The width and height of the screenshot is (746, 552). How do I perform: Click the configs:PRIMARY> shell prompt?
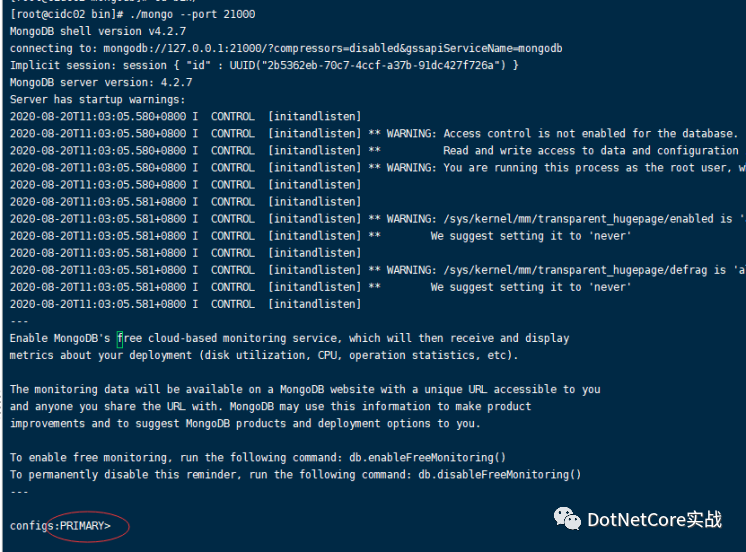tap(60, 526)
